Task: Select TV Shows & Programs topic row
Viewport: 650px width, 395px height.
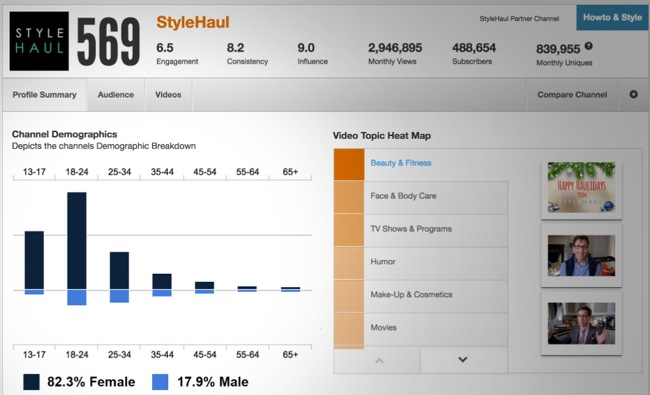Action: click(421, 229)
